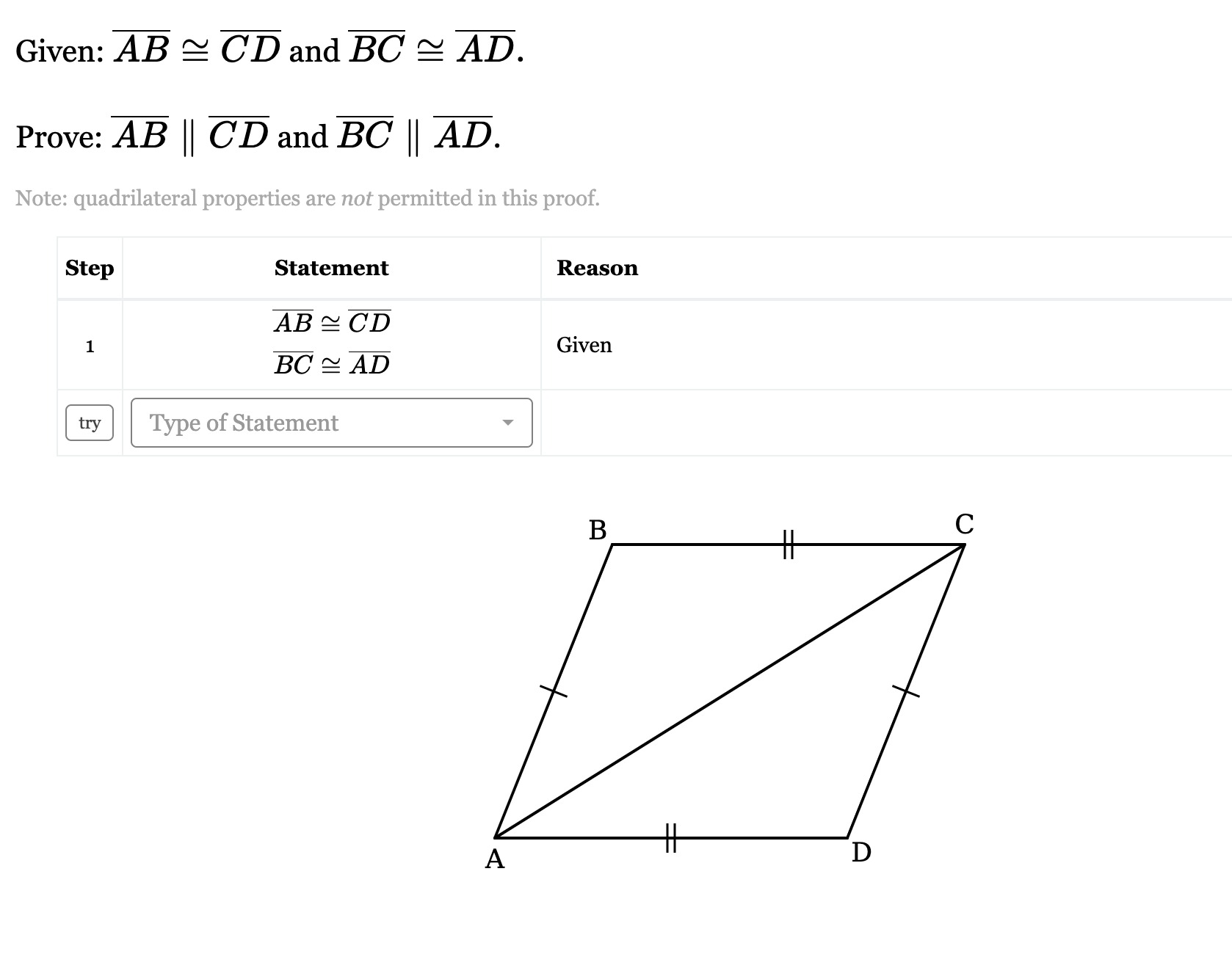Screen dimensions: 1232x954
Task: Click the BC ≅ AD statement in step 1
Action: pyautogui.click(x=332, y=364)
